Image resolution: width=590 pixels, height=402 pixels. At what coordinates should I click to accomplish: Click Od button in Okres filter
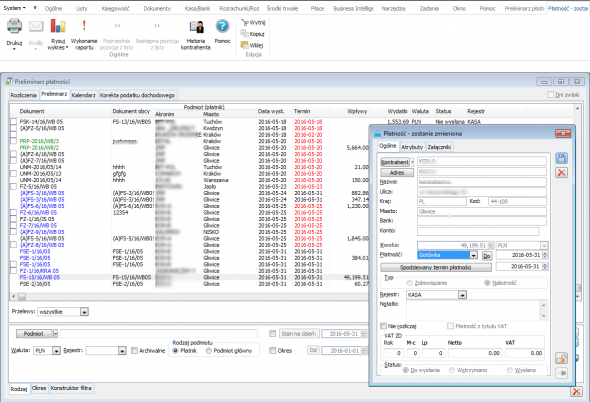coord(313,350)
